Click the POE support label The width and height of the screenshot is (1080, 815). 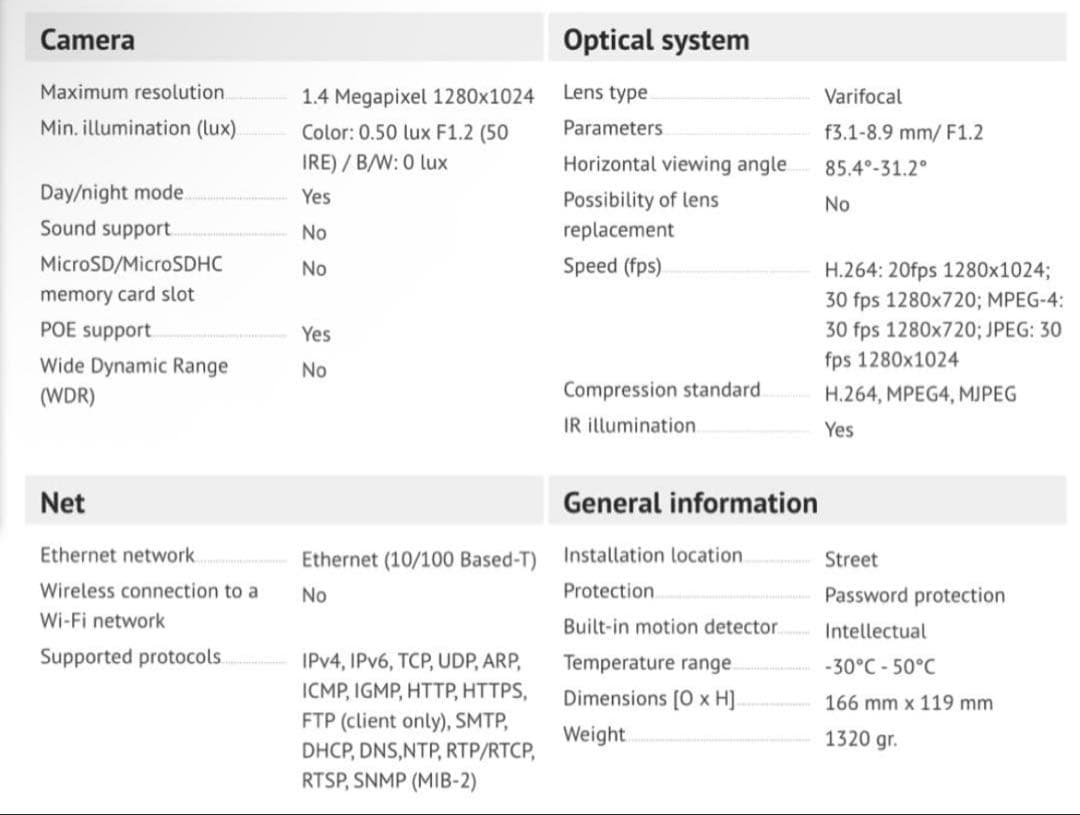(x=95, y=330)
